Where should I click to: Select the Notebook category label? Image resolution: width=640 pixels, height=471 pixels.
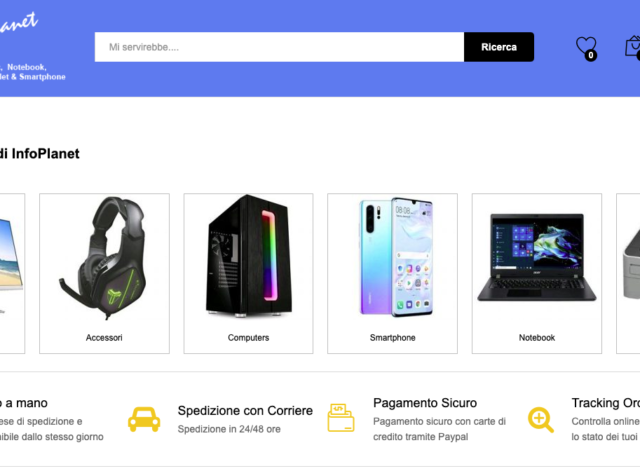coord(537,338)
